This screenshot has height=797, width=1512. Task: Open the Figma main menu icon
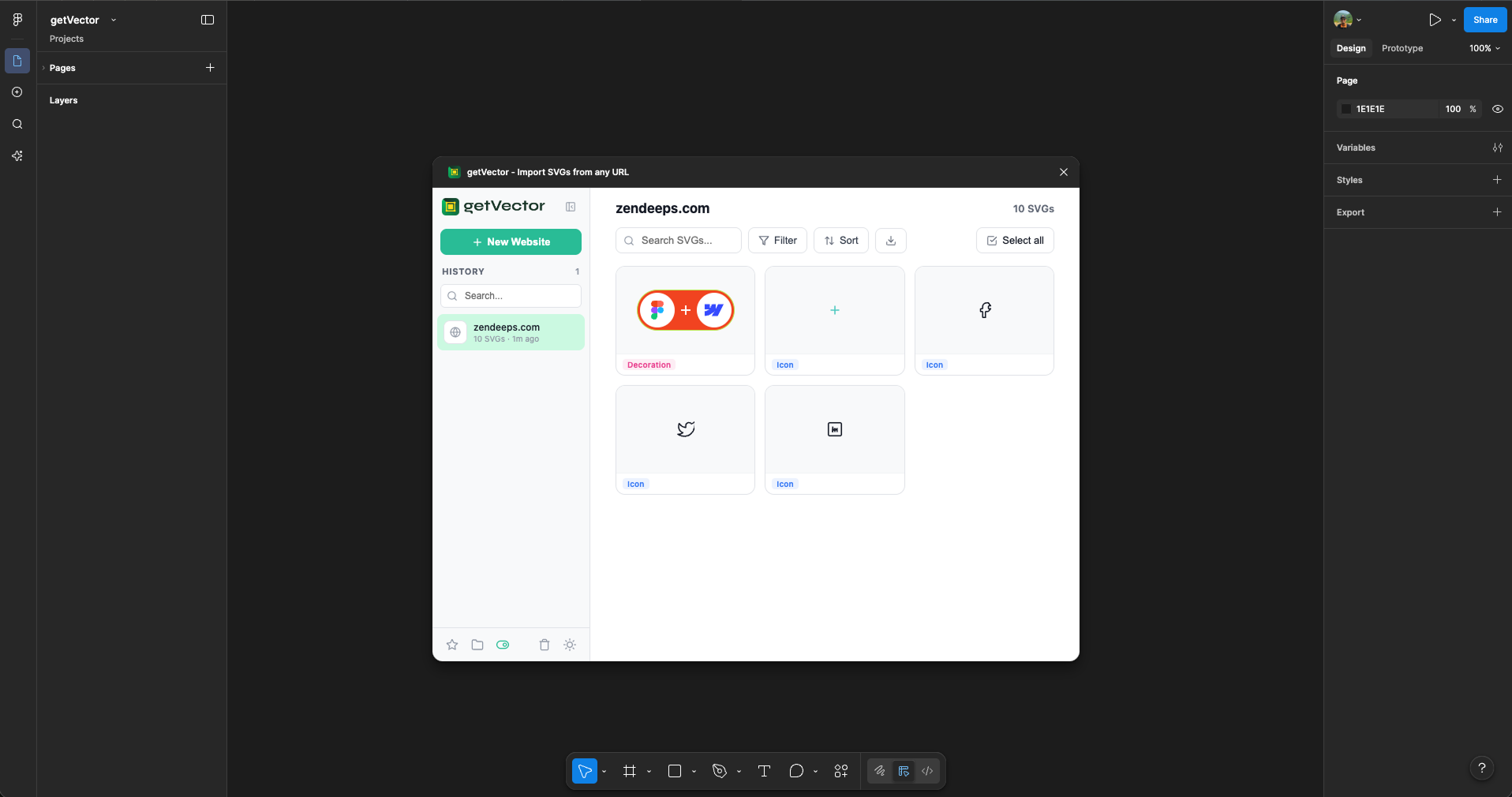point(17,20)
